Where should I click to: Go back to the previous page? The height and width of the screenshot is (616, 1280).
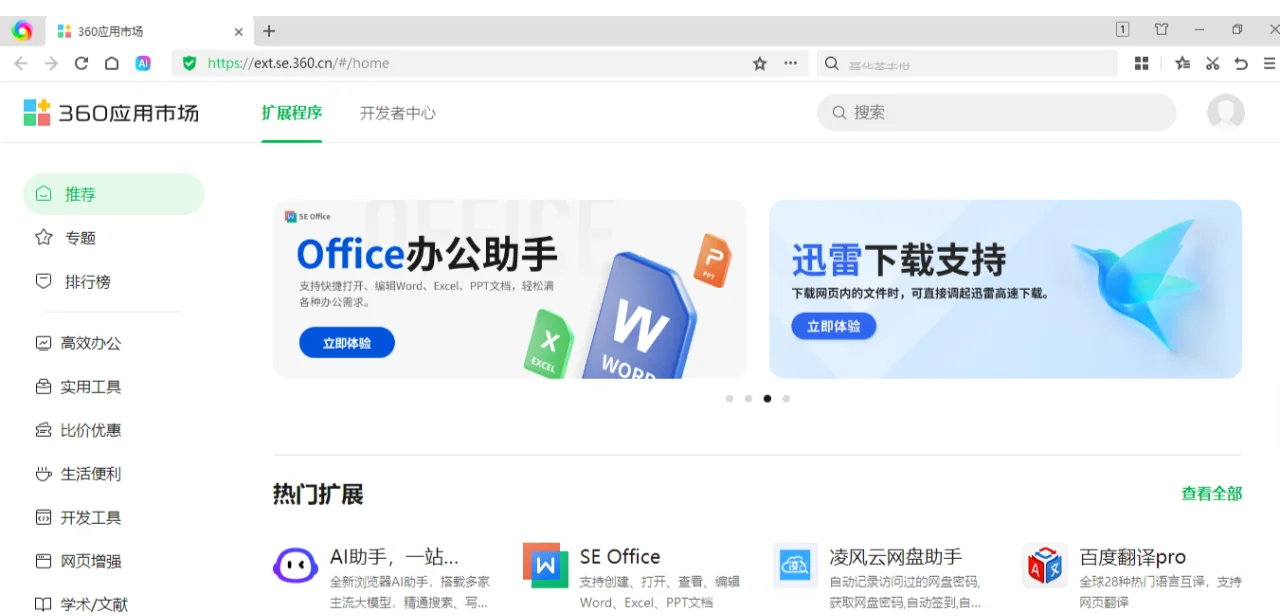pos(21,63)
